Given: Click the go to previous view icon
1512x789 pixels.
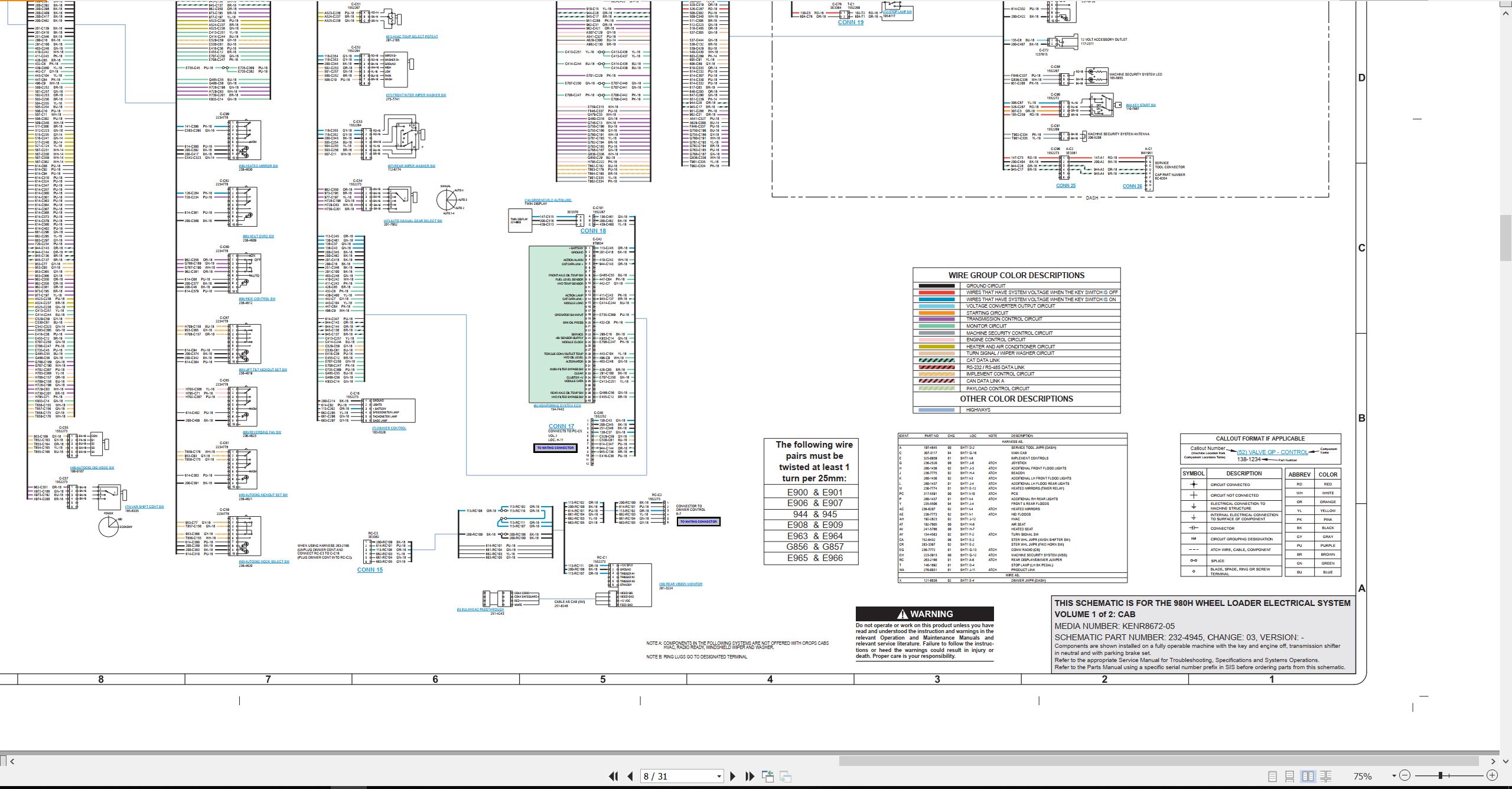Looking at the screenshot, I should [x=768, y=777].
